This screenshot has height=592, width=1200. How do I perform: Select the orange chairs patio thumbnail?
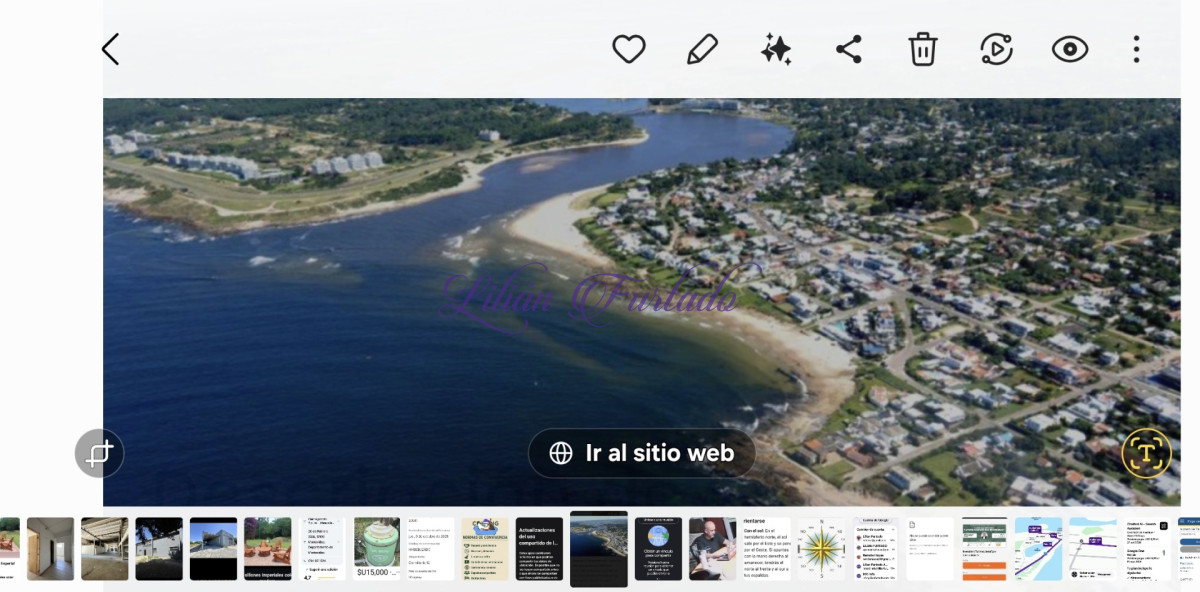pyautogui.click(x=267, y=549)
